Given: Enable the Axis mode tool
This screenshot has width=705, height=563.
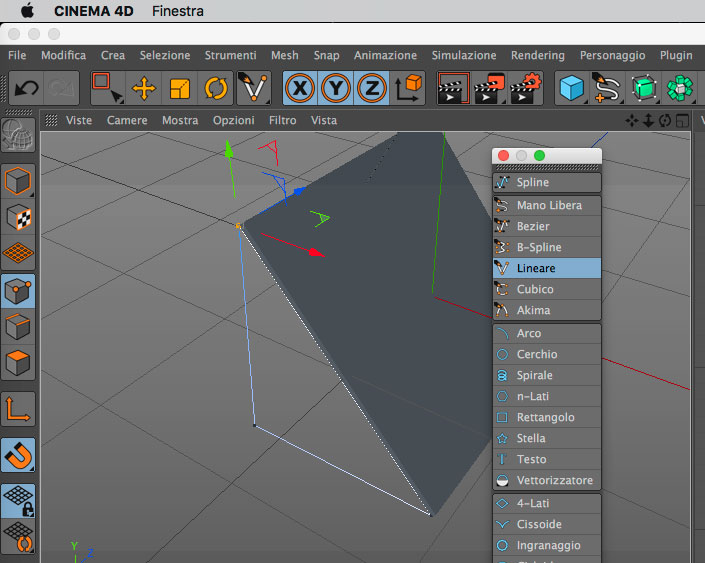Looking at the screenshot, I should [x=18, y=409].
